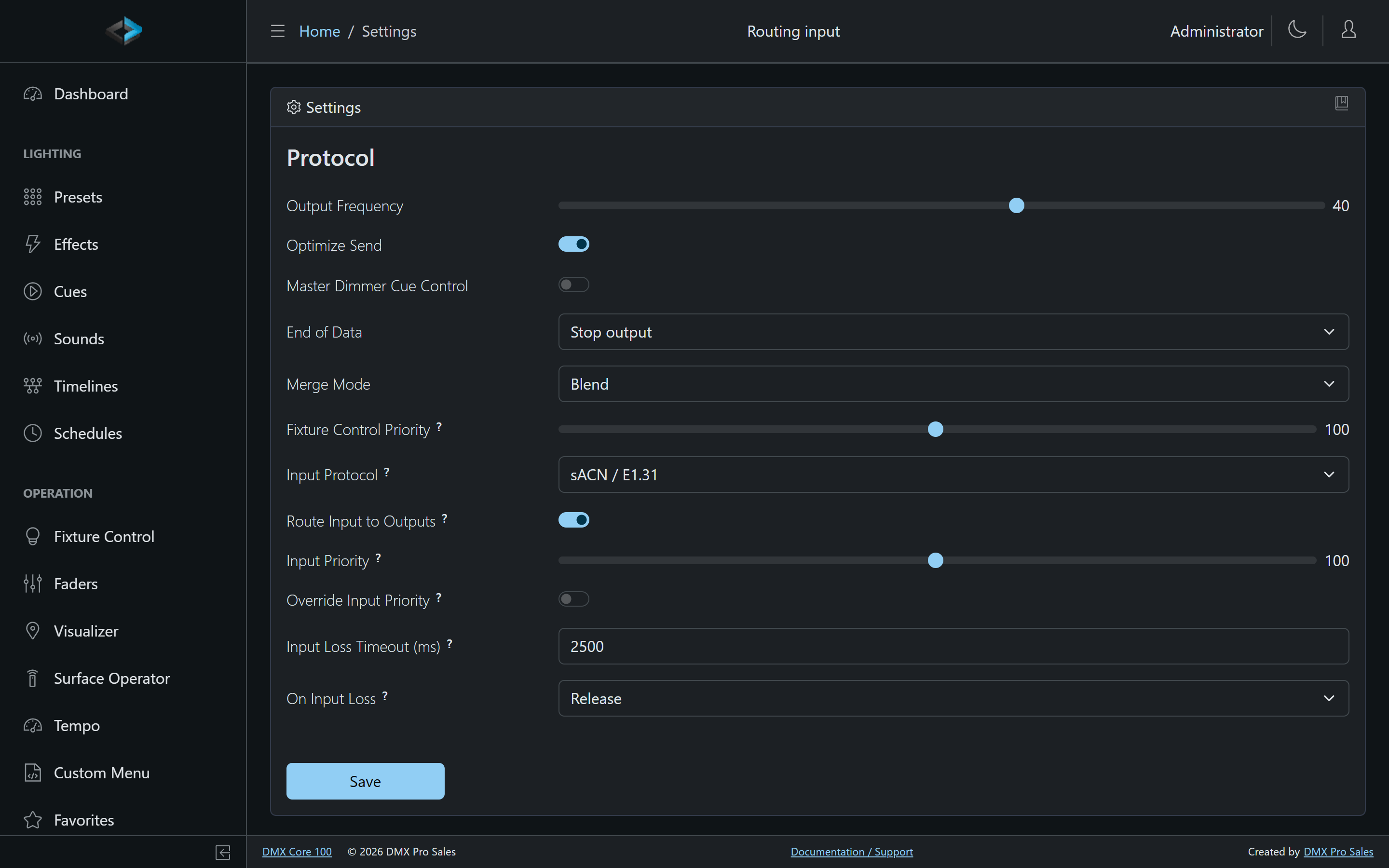
Task: Visit the DMX Pro Sales footer link
Action: tap(1338, 852)
